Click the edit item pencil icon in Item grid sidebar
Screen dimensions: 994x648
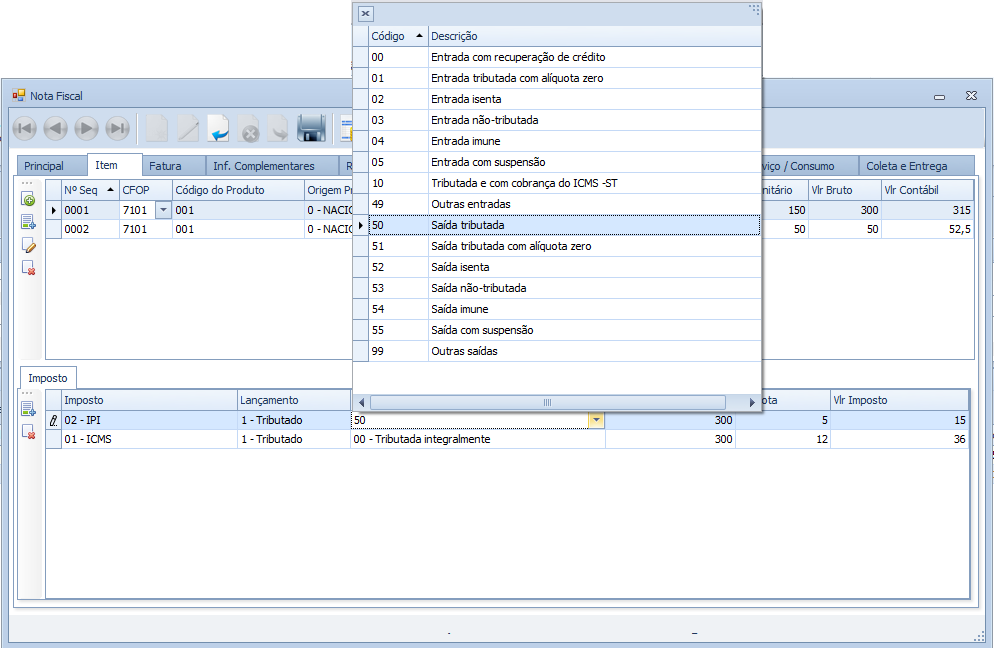[29, 245]
